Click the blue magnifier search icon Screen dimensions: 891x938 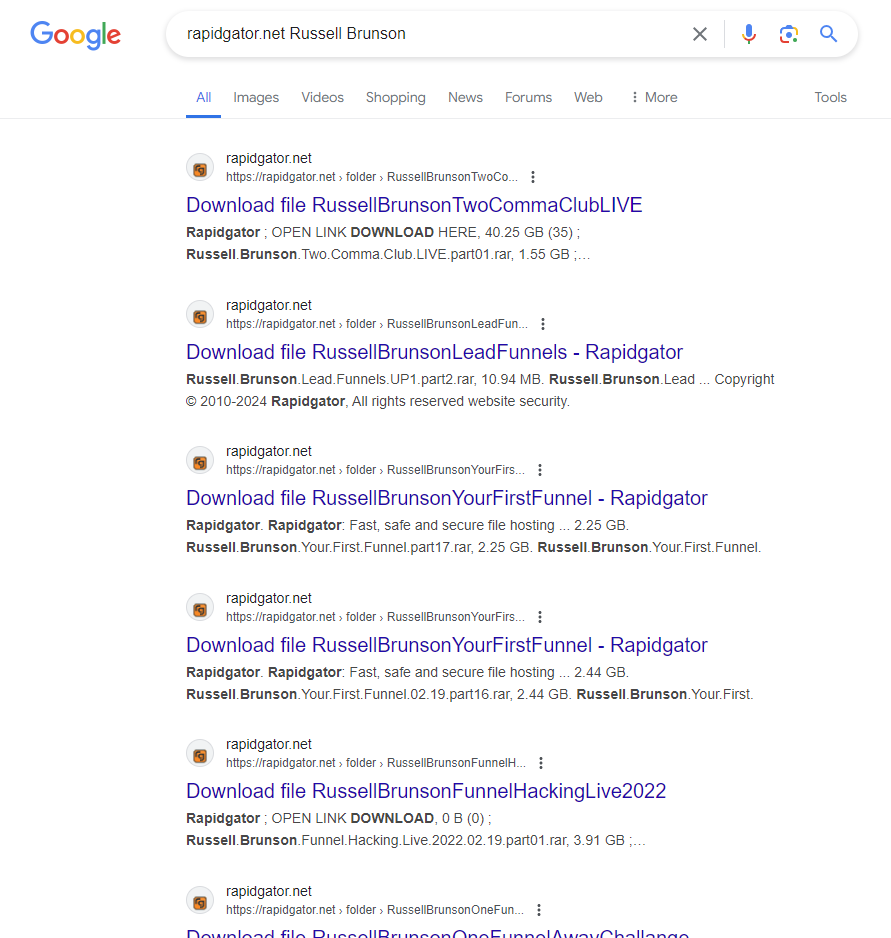click(828, 34)
